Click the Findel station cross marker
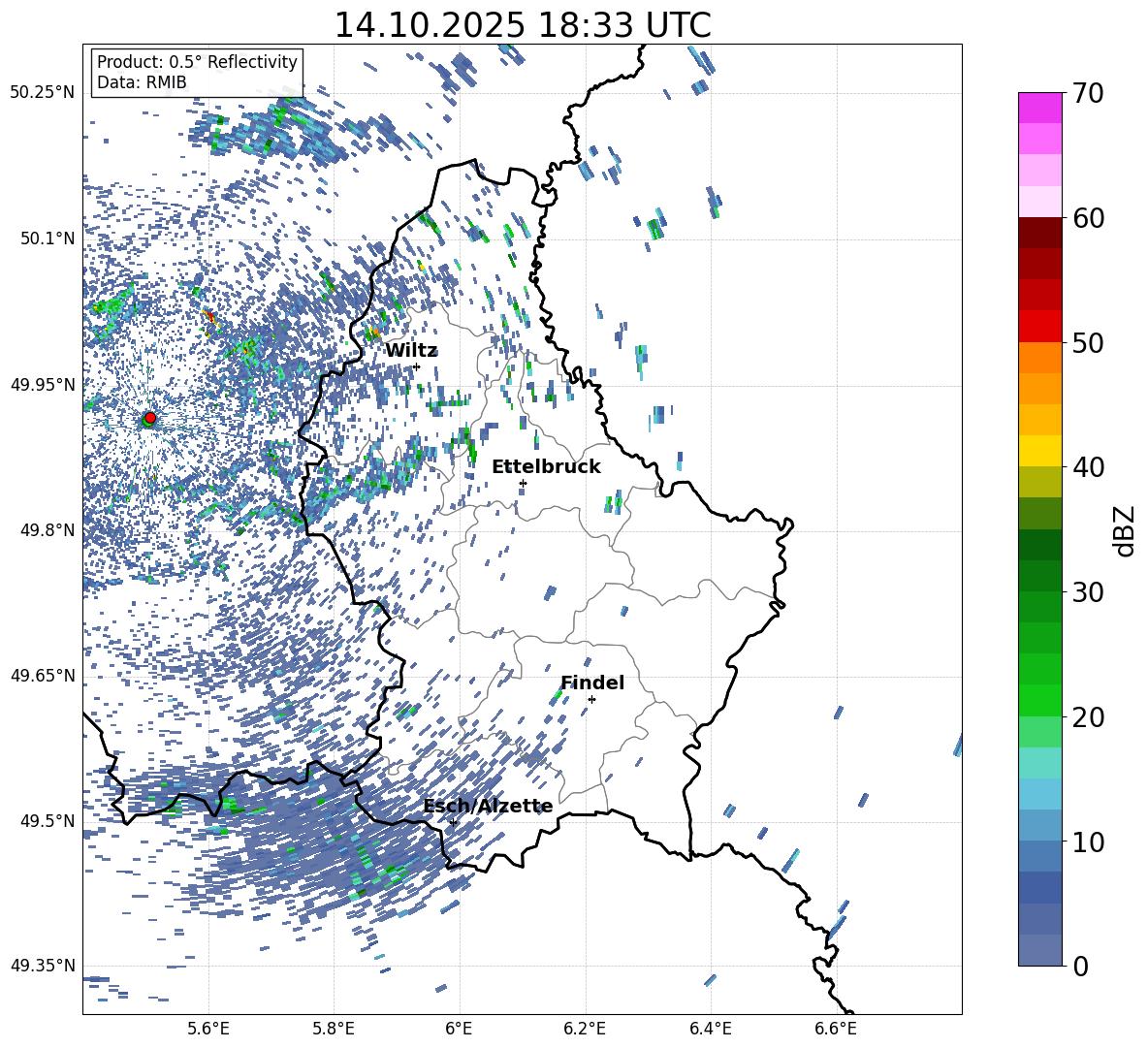This screenshot has width=1148, height=1048. click(x=591, y=699)
